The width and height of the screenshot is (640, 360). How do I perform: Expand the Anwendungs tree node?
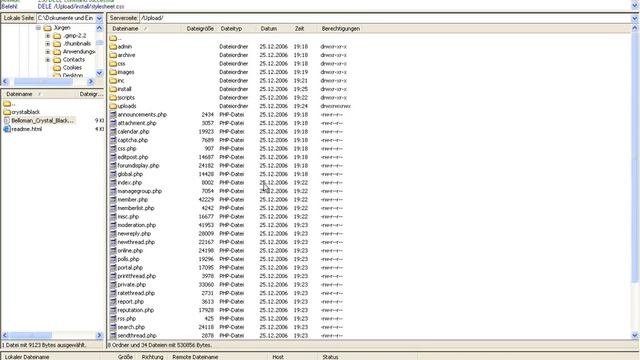click(x=48, y=52)
